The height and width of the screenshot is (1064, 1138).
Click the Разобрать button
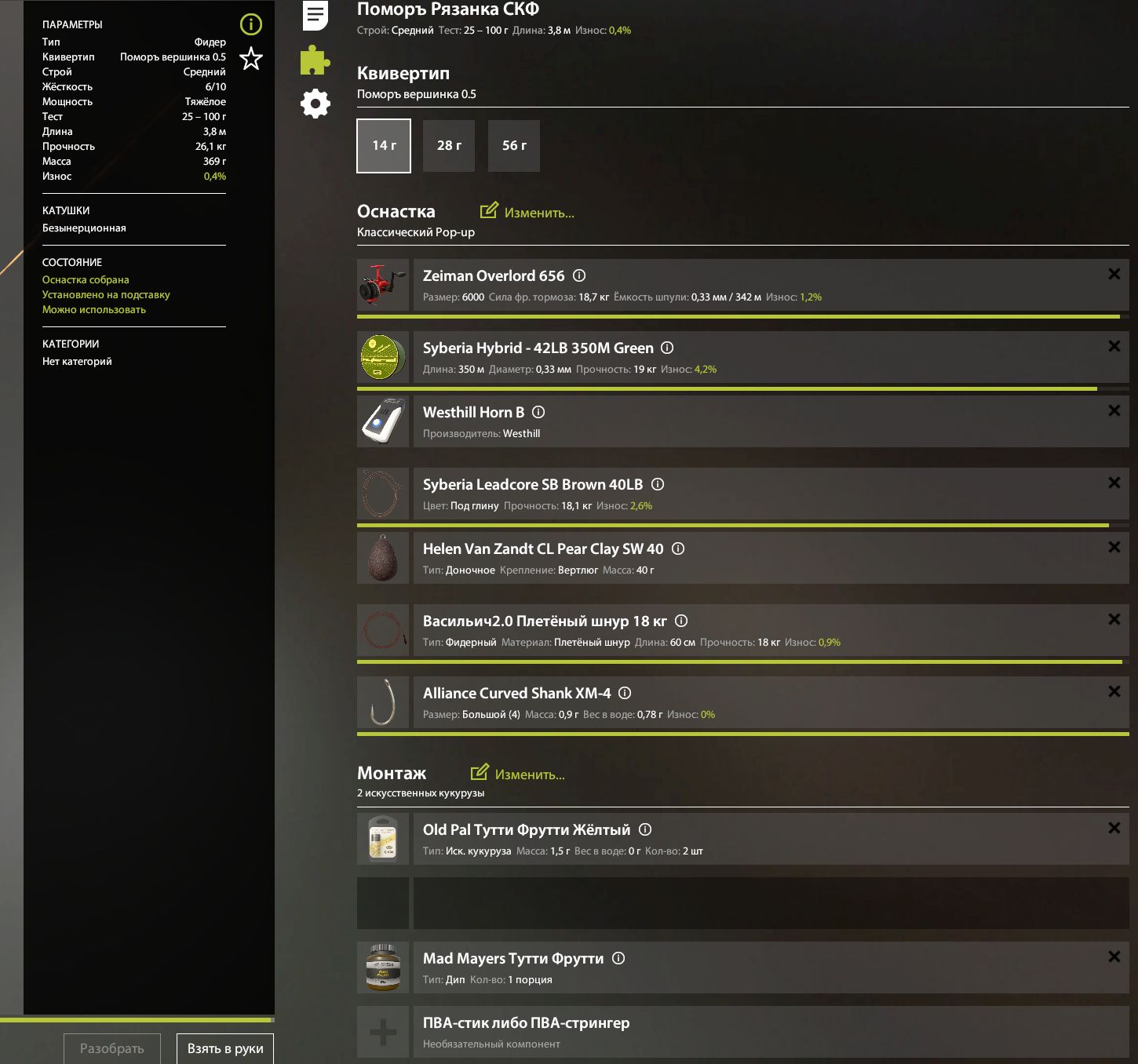(112, 1048)
